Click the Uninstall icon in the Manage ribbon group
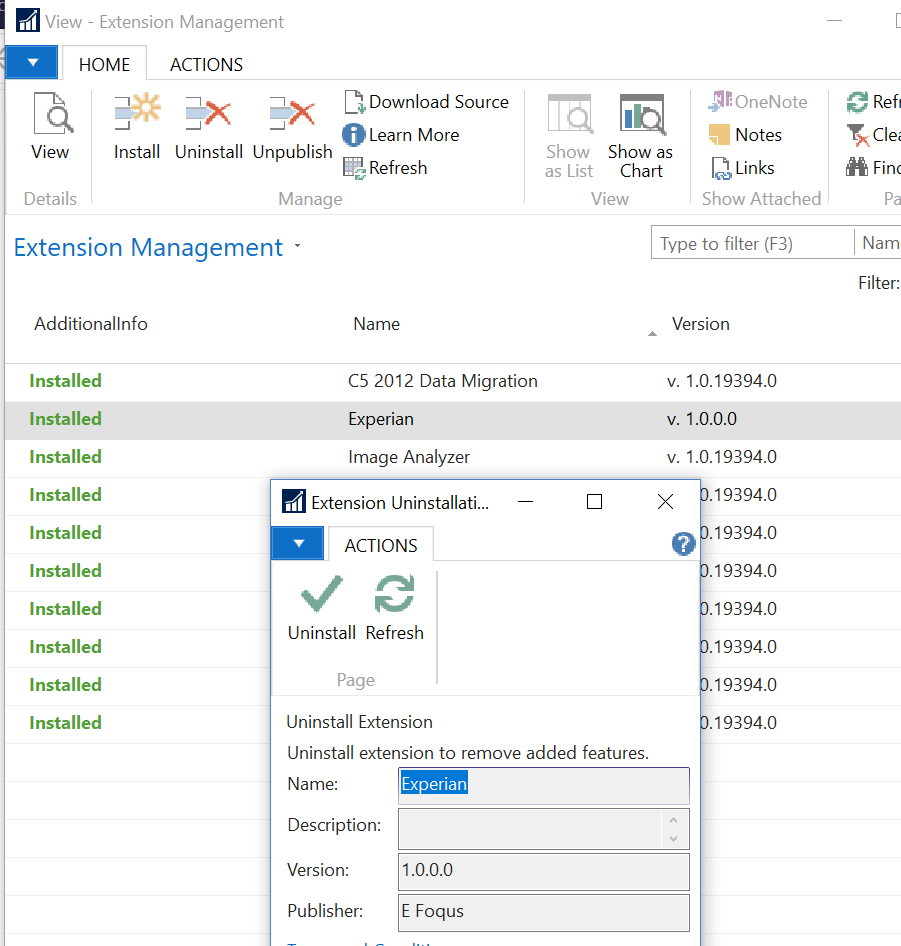 [x=208, y=113]
